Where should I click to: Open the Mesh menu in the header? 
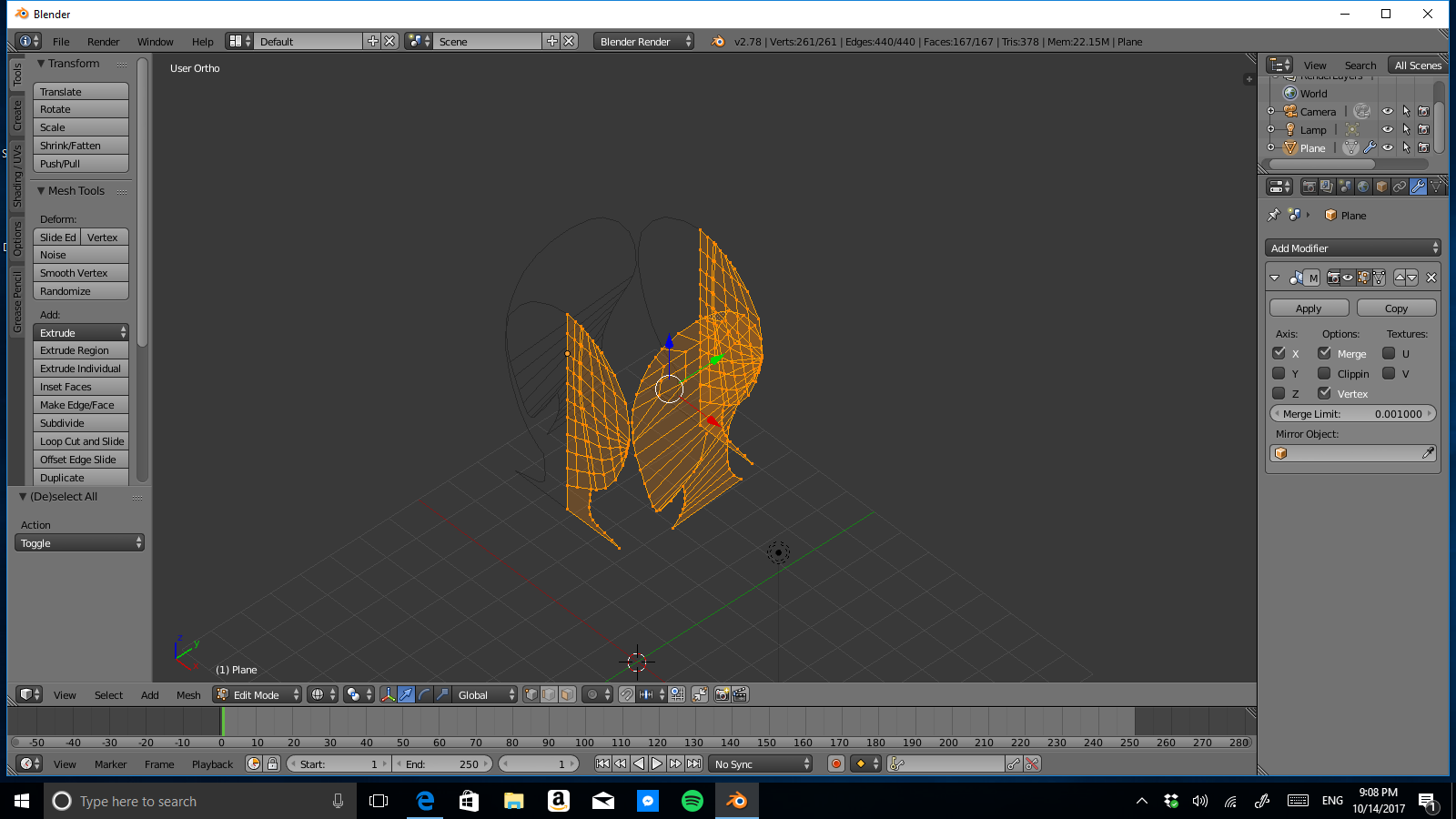click(x=187, y=694)
